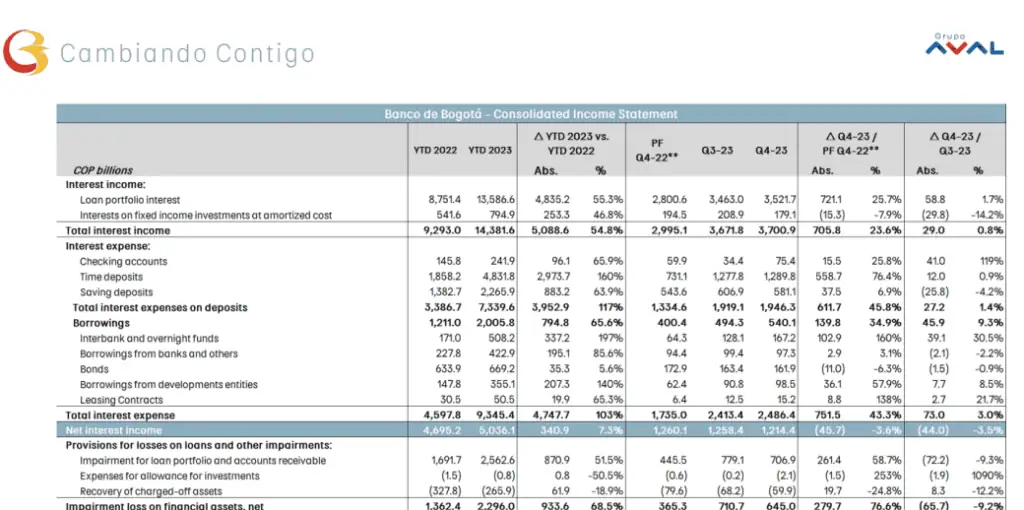
Task: Click 'Borrowings from banks and others' label
Action: click(x=159, y=353)
